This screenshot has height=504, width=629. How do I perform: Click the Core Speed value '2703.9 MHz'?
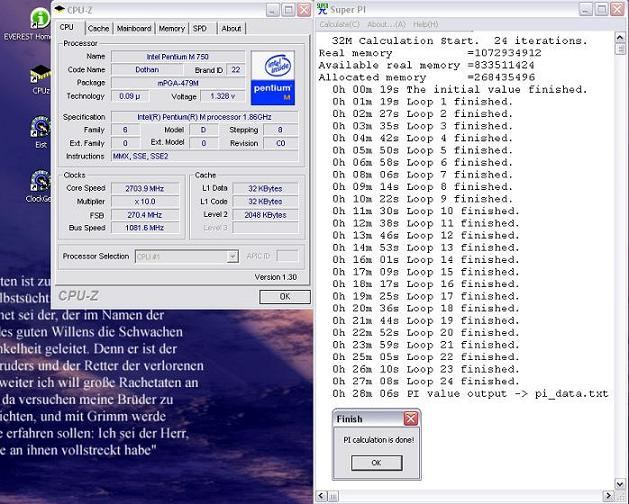pyautogui.click(x=145, y=188)
